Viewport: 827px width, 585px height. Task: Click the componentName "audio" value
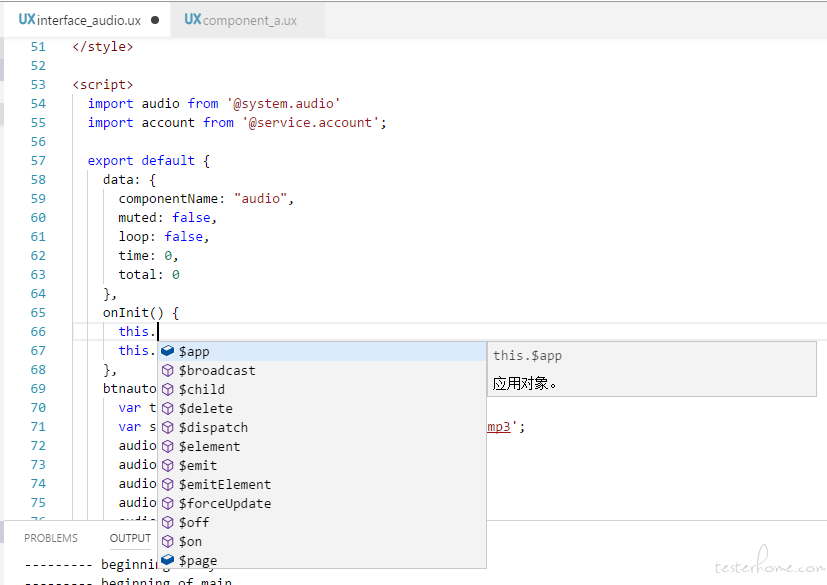pos(261,198)
